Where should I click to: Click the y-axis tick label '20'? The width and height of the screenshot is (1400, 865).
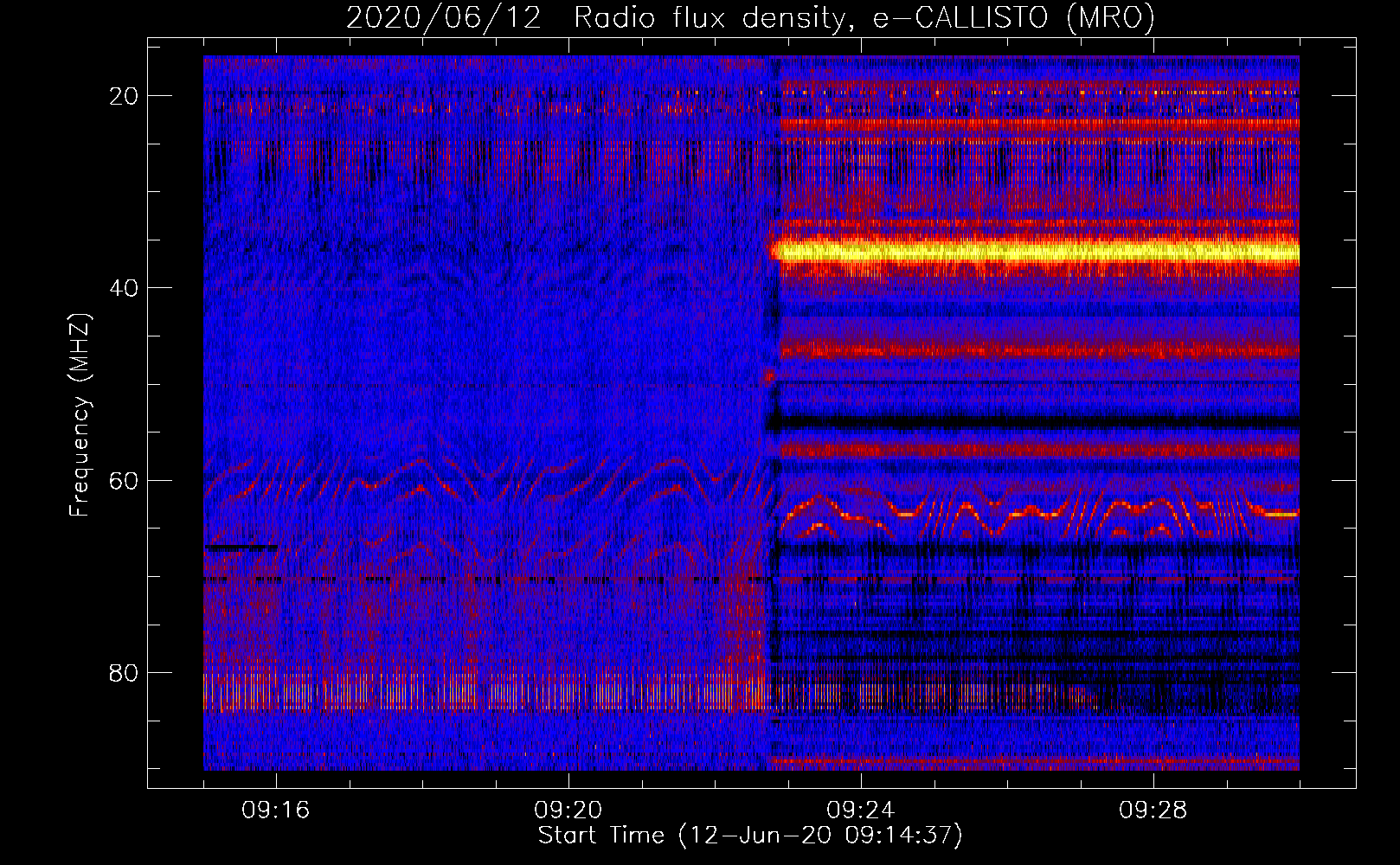(125, 96)
